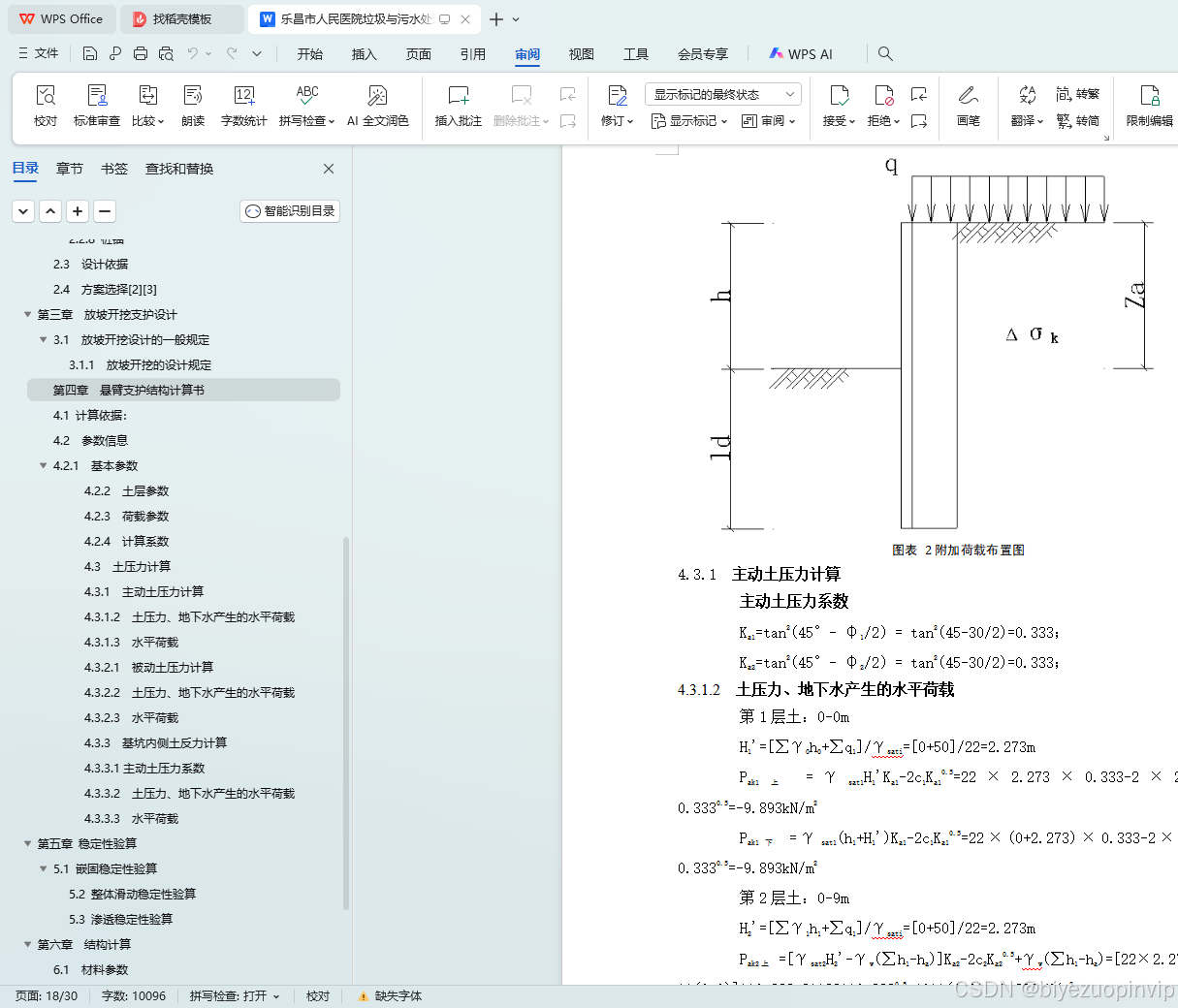Click the plus button to add outline level
The width and height of the screenshot is (1178, 1008).
pos(78,210)
